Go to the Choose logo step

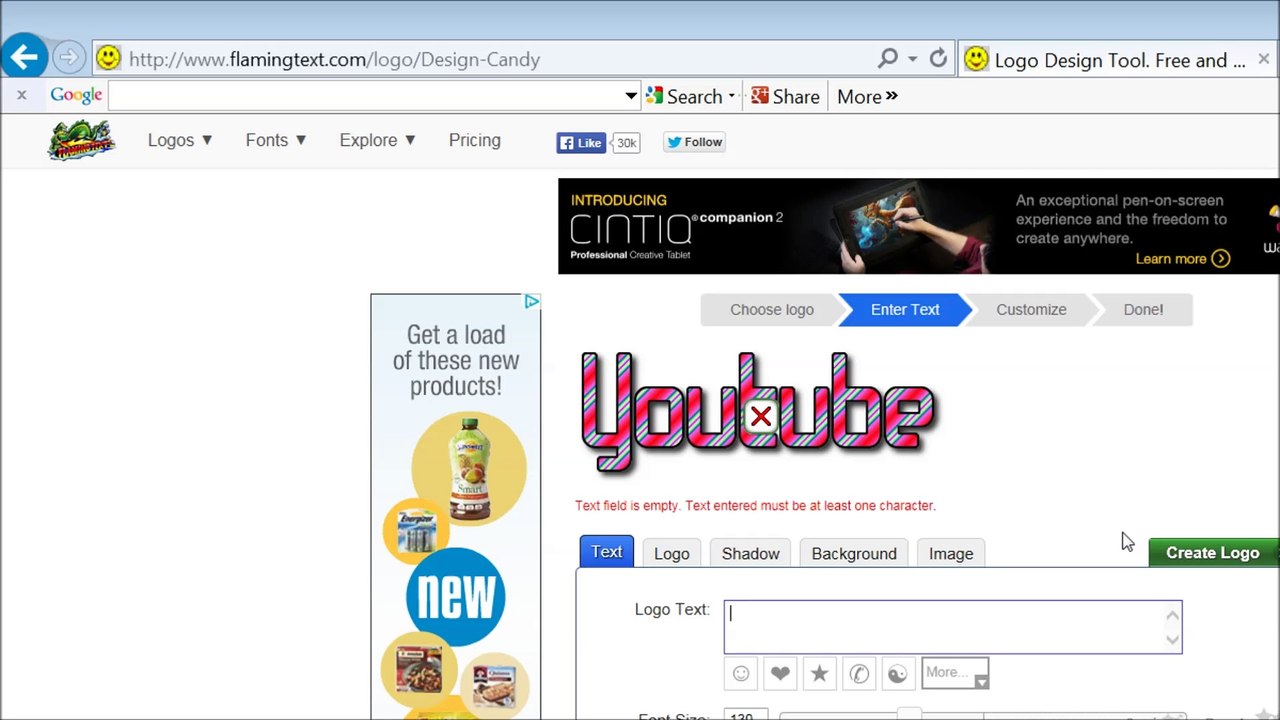tap(771, 310)
